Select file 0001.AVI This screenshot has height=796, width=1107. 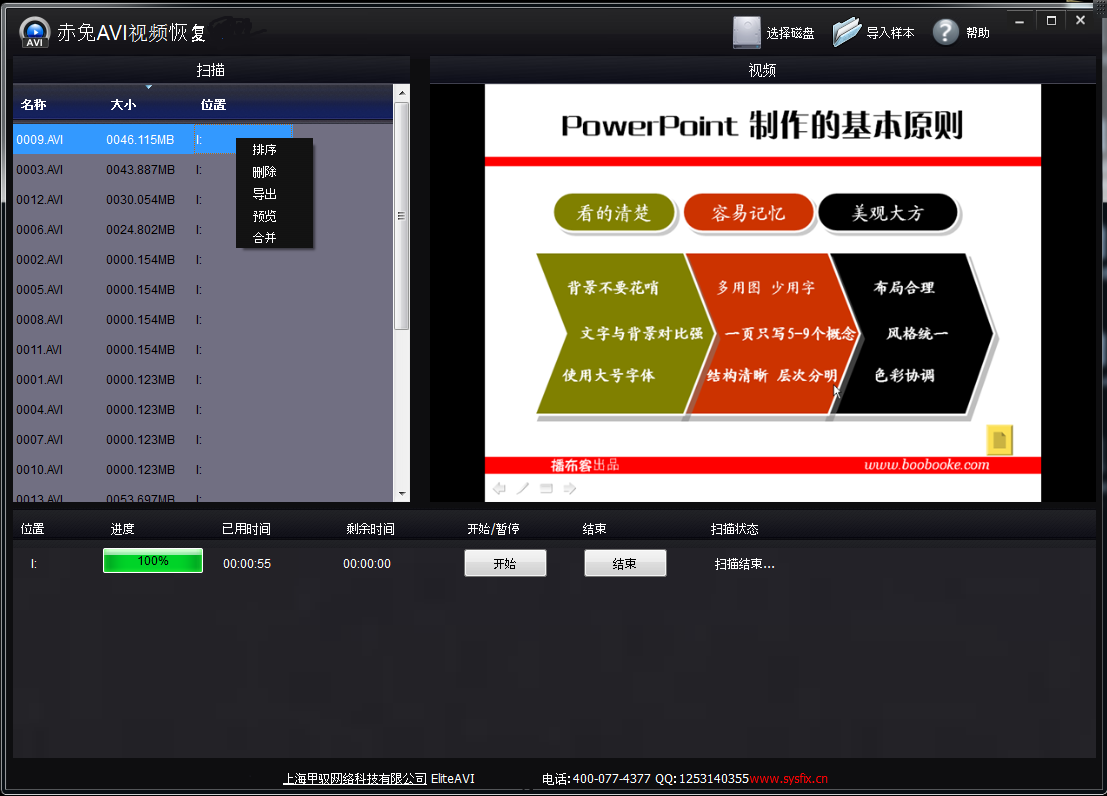[x=40, y=380]
